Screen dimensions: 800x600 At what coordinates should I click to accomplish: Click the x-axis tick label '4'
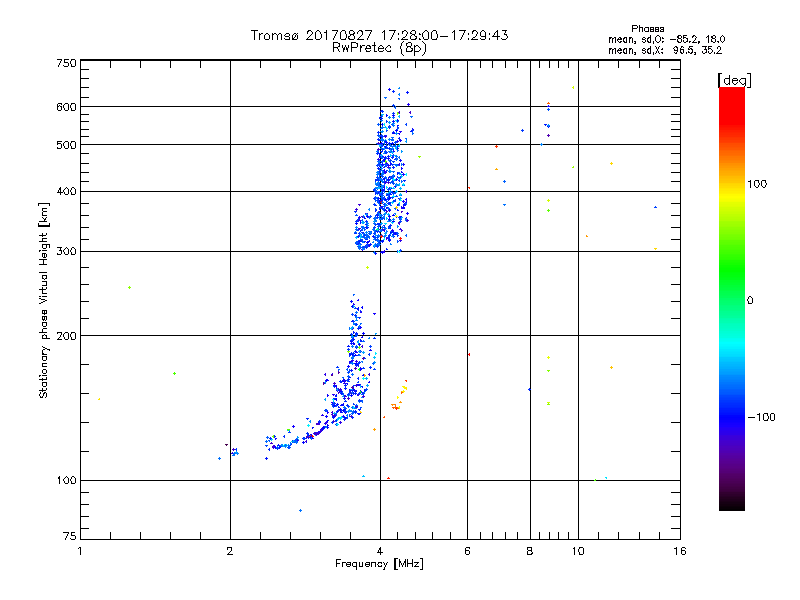[x=380, y=551]
